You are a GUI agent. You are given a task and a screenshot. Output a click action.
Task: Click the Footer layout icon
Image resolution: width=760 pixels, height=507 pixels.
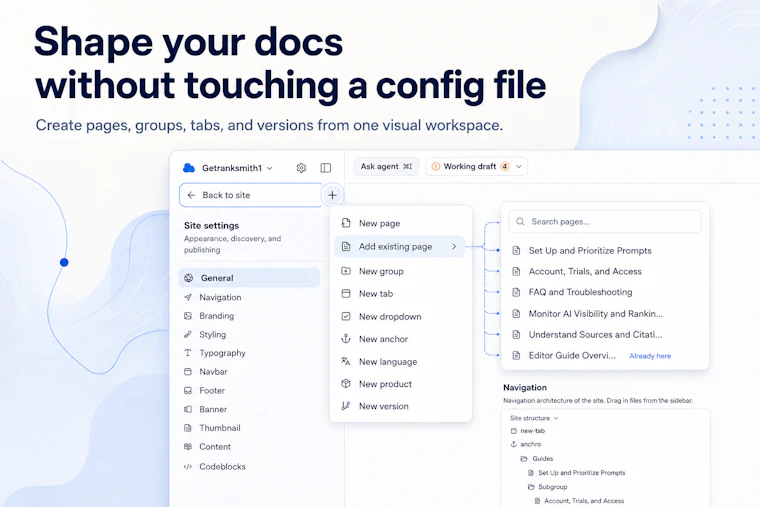pyautogui.click(x=188, y=390)
